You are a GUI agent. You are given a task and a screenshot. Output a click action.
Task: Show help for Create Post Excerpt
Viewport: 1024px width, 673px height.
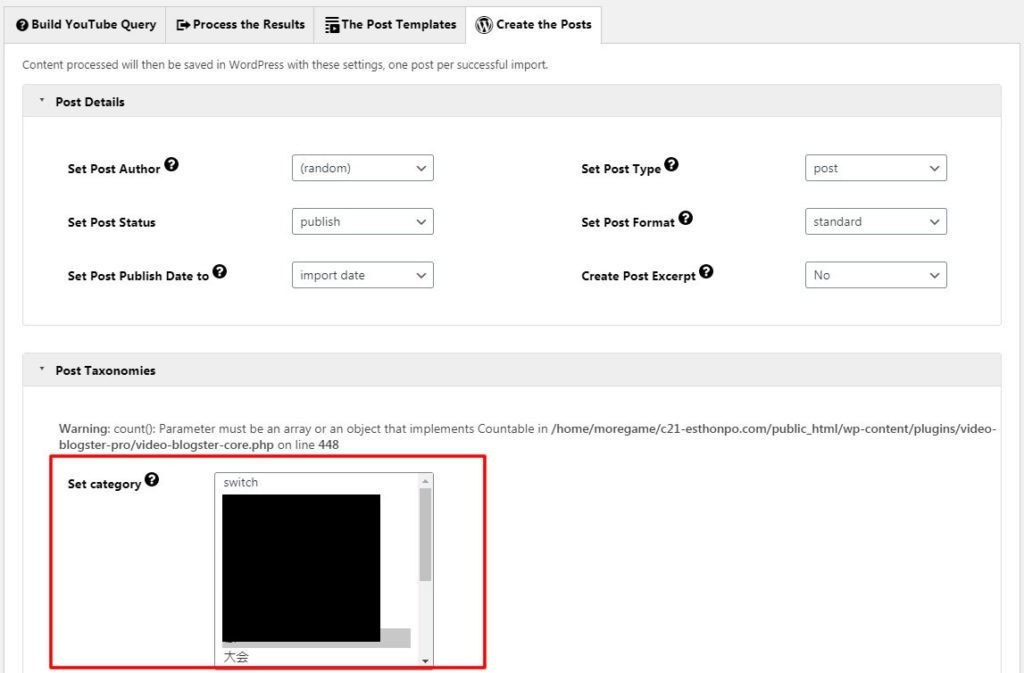(706, 272)
